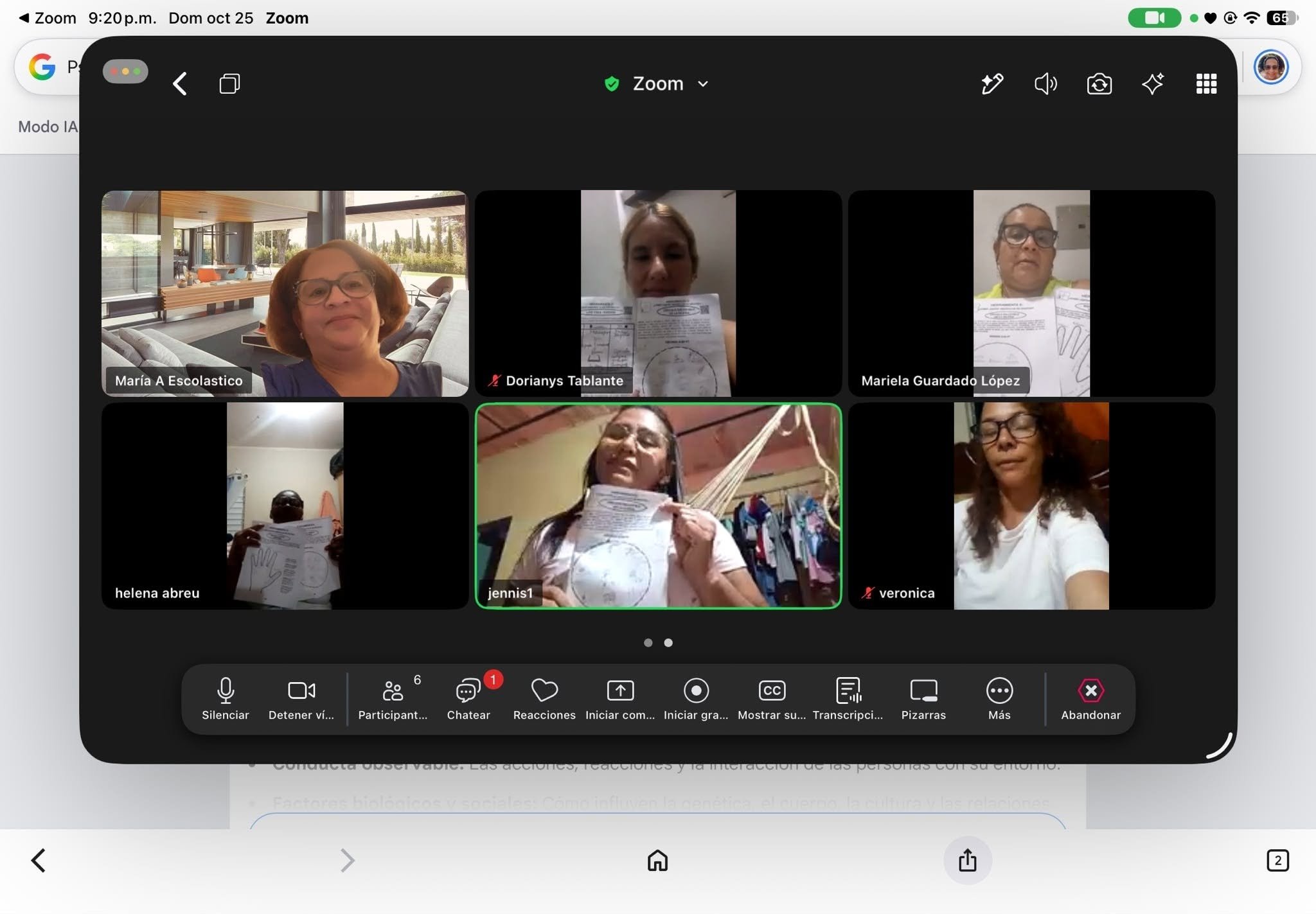
Task: Open Pizarras whiteboards
Action: point(923,699)
